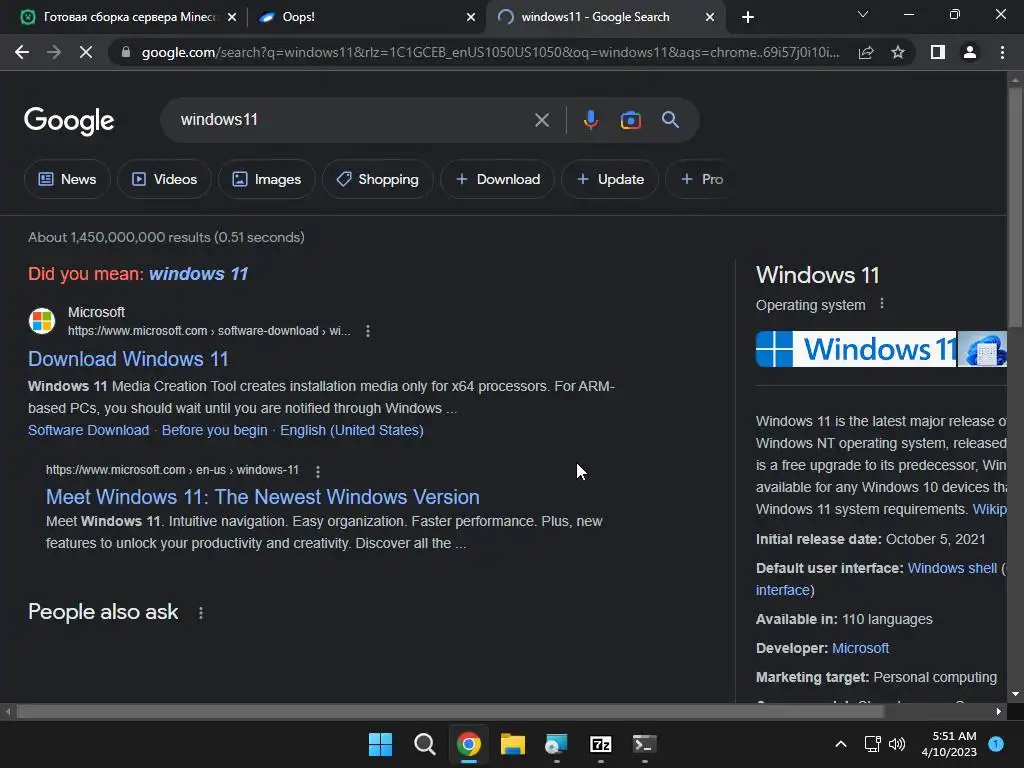This screenshot has width=1024, height=768.
Task: Open the Chrome side panel icon
Action: 938,52
